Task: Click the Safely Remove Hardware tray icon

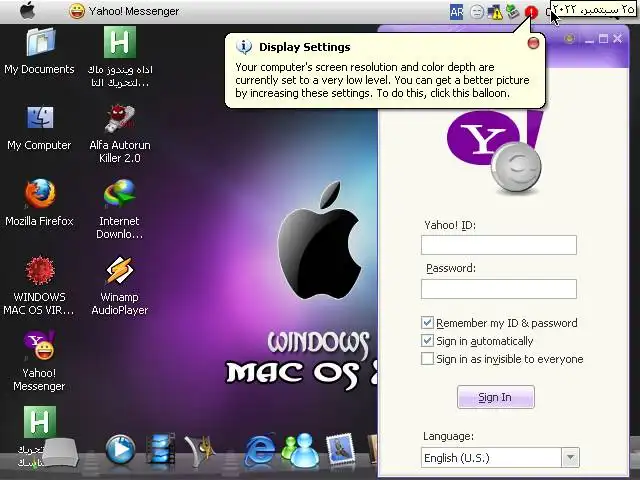Action: (513, 11)
